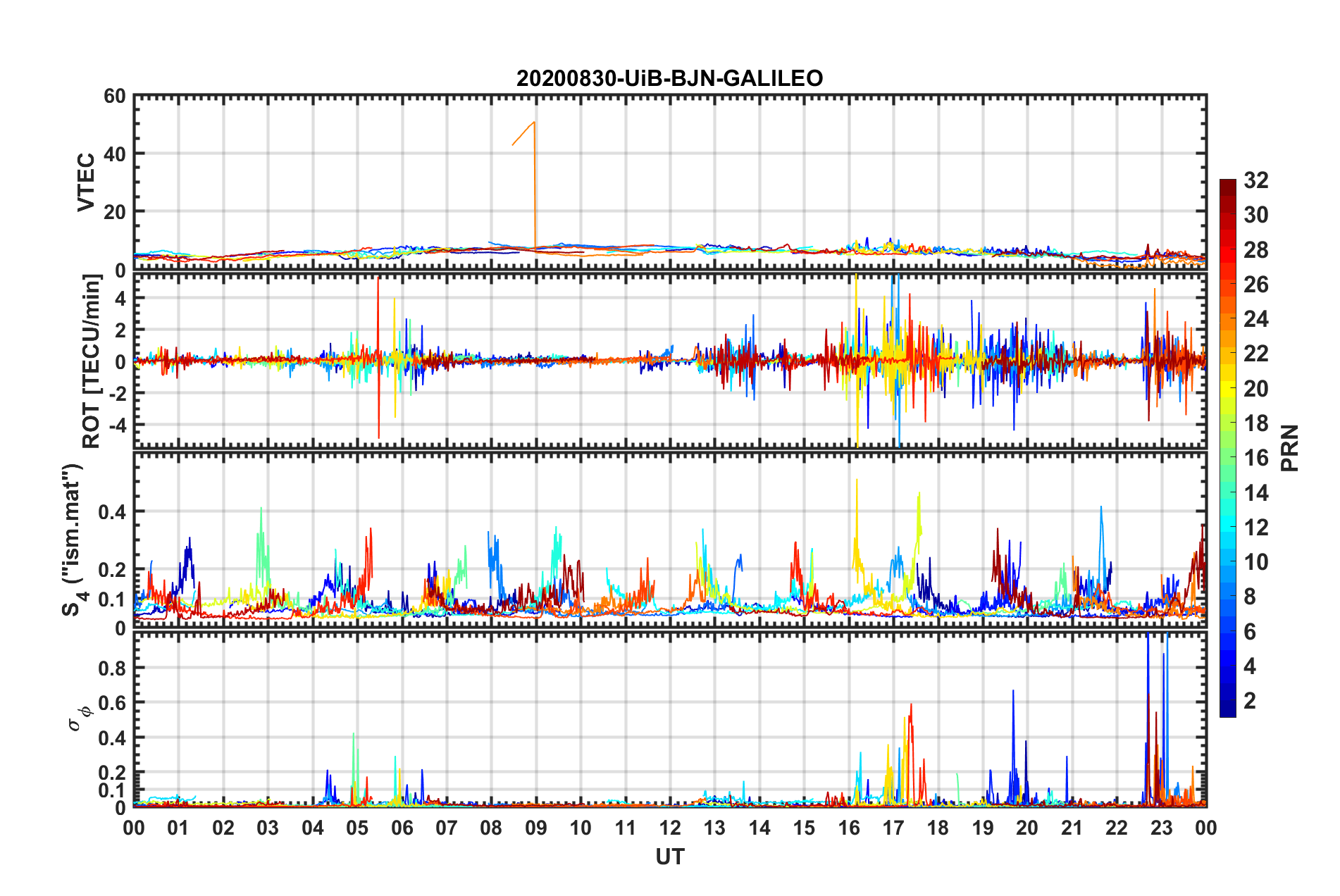The image size is (1340, 896).
Task: Click the 20 tick on the VTEC axis
Action: 115,211
